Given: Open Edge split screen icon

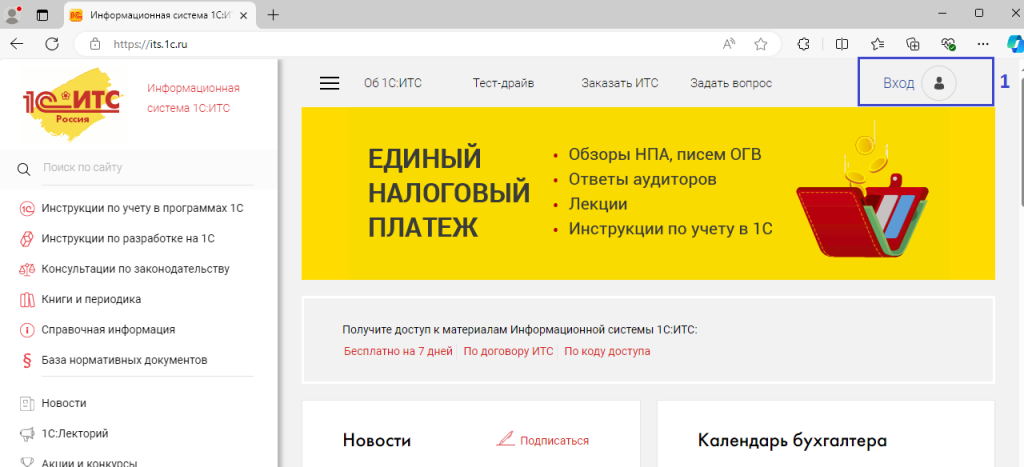Looking at the screenshot, I should [841, 44].
